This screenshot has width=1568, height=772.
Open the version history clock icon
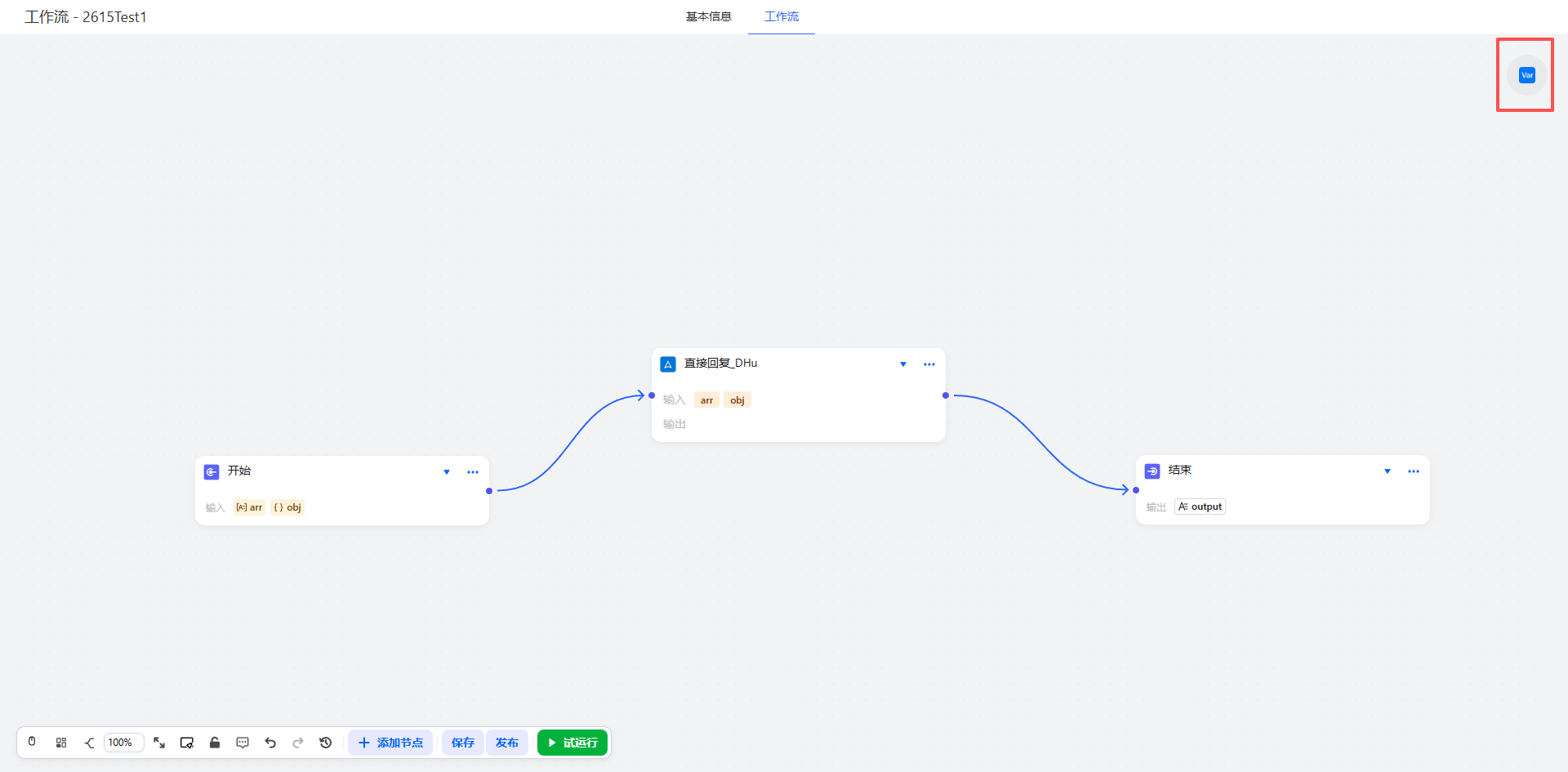[326, 743]
